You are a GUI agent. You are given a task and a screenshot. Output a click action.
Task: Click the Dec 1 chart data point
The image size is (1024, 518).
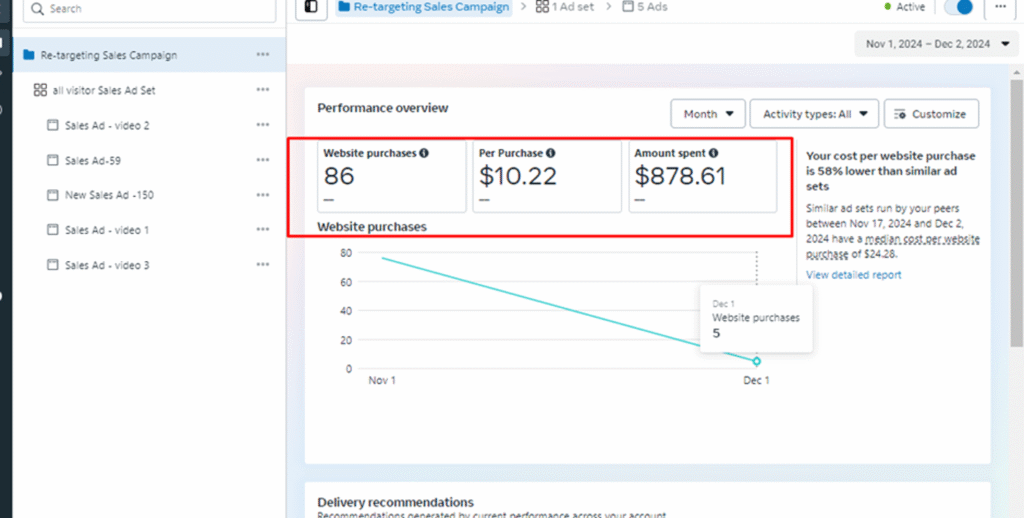click(756, 361)
